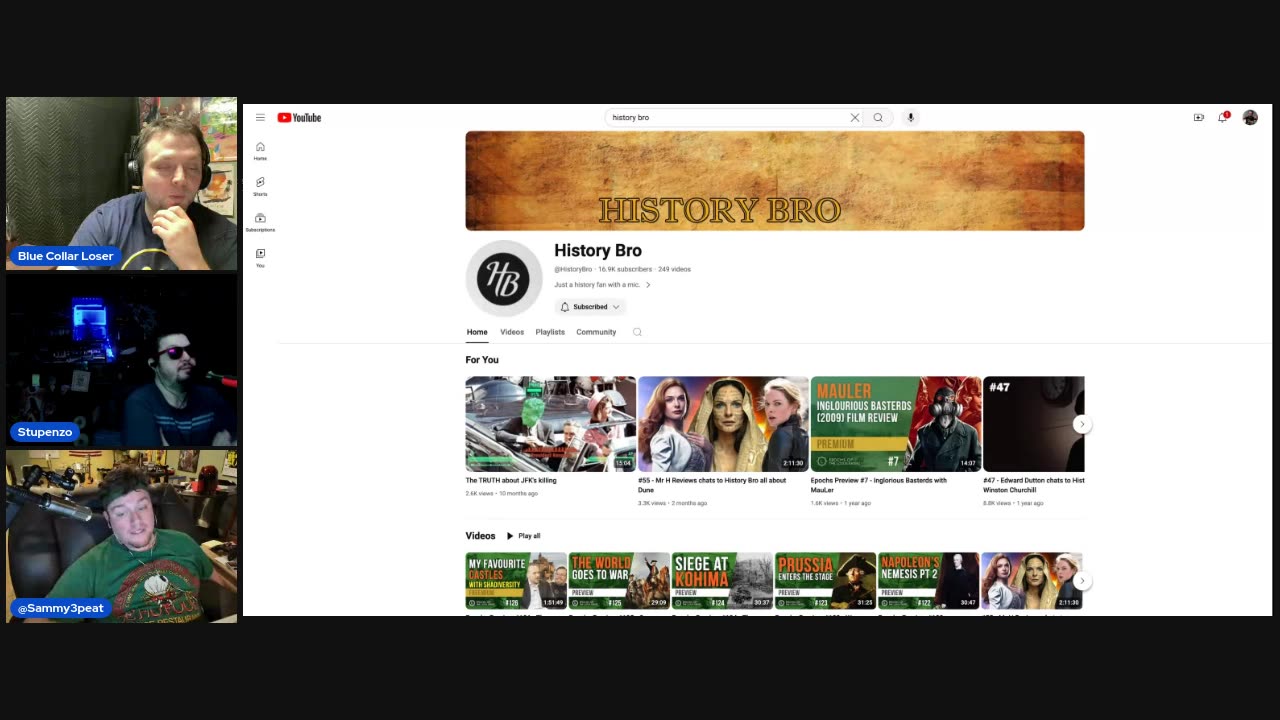The width and height of the screenshot is (1280, 720).
Task: Click the 'Videos' section heading
Action: (x=480, y=536)
